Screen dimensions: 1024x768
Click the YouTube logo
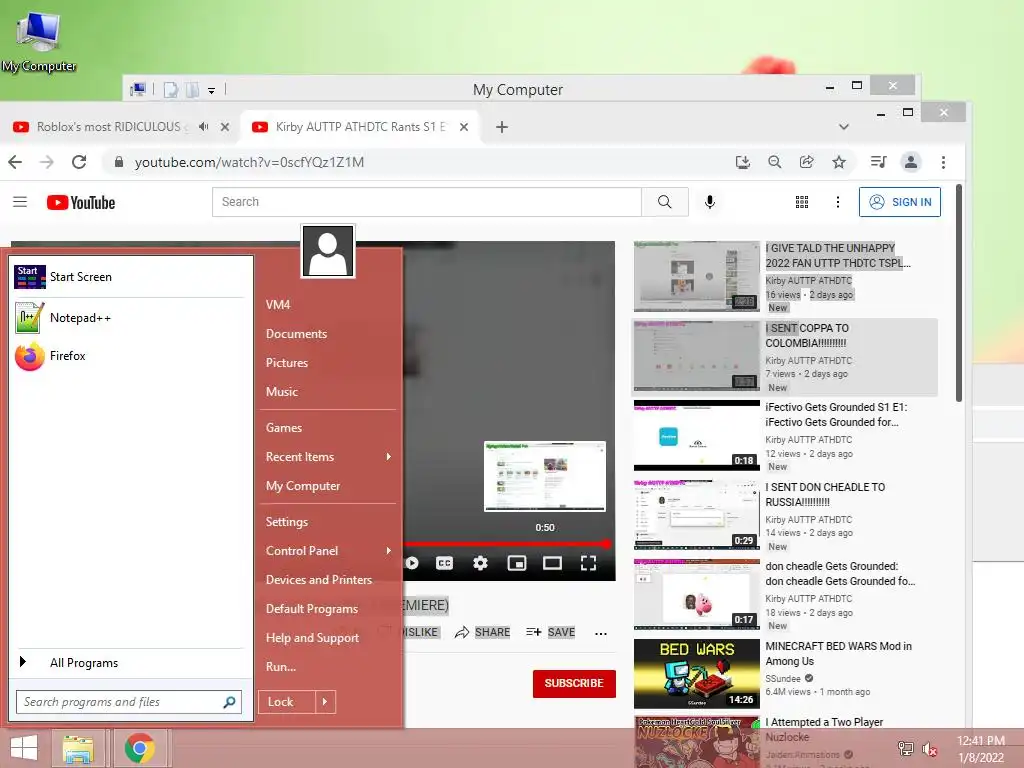click(81, 202)
